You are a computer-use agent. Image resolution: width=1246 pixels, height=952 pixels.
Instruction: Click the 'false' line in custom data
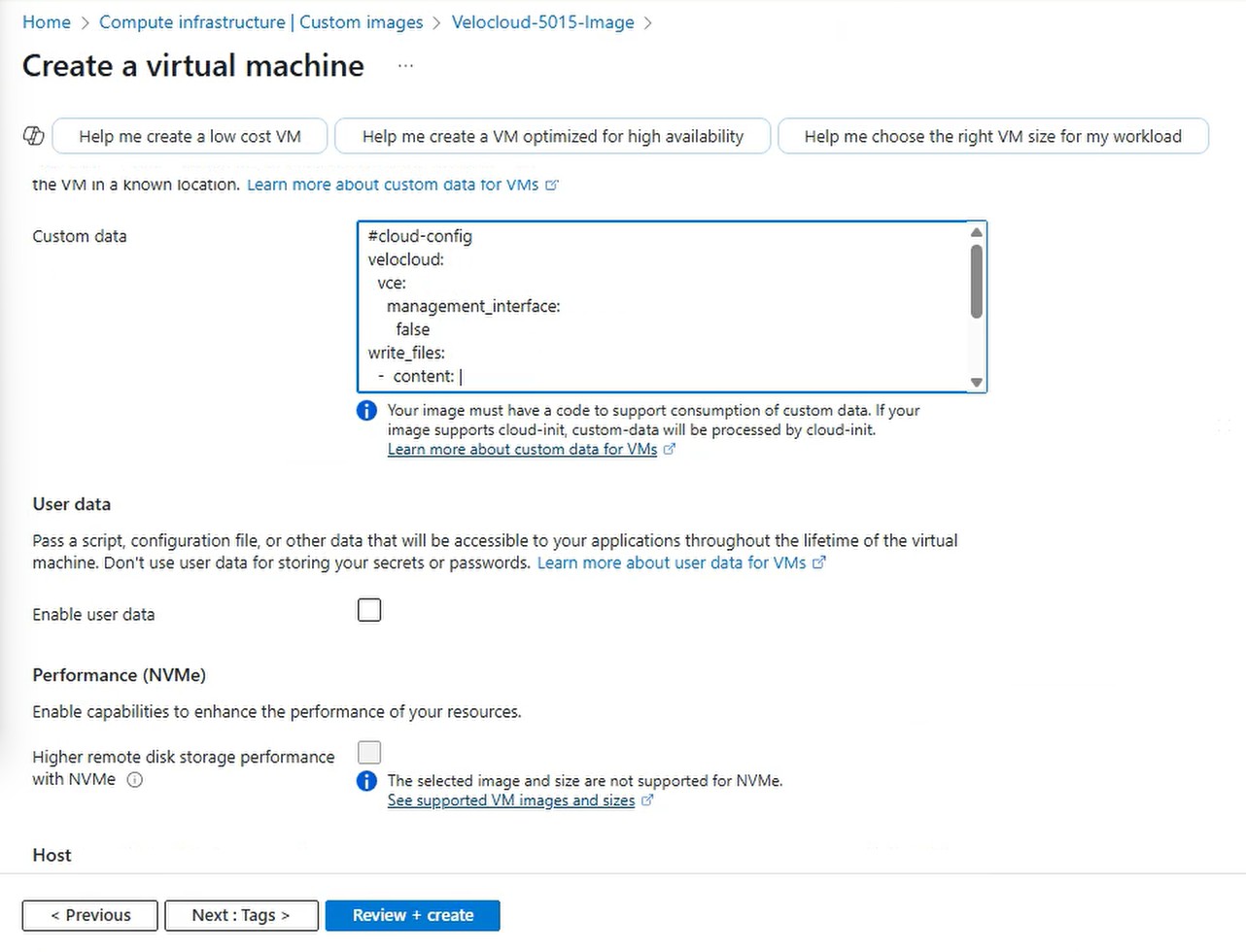point(413,329)
